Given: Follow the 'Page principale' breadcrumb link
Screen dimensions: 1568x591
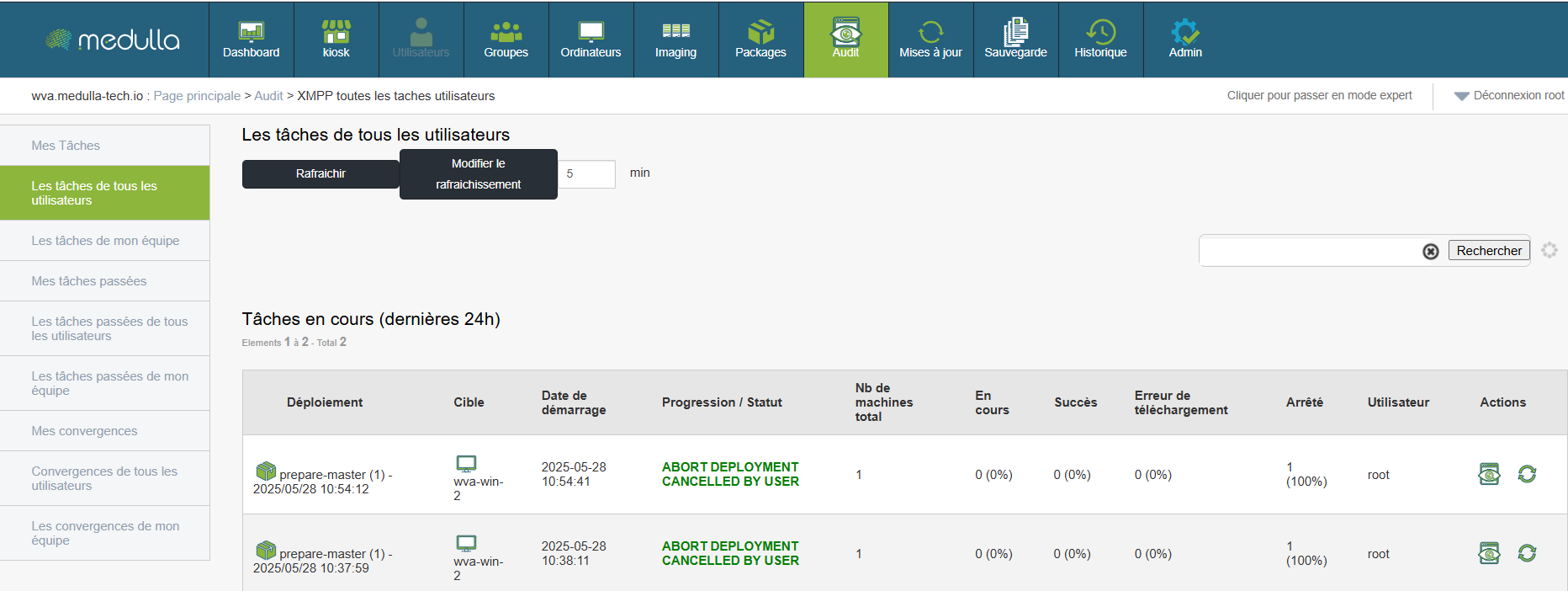Looking at the screenshot, I should click(197, 96).
